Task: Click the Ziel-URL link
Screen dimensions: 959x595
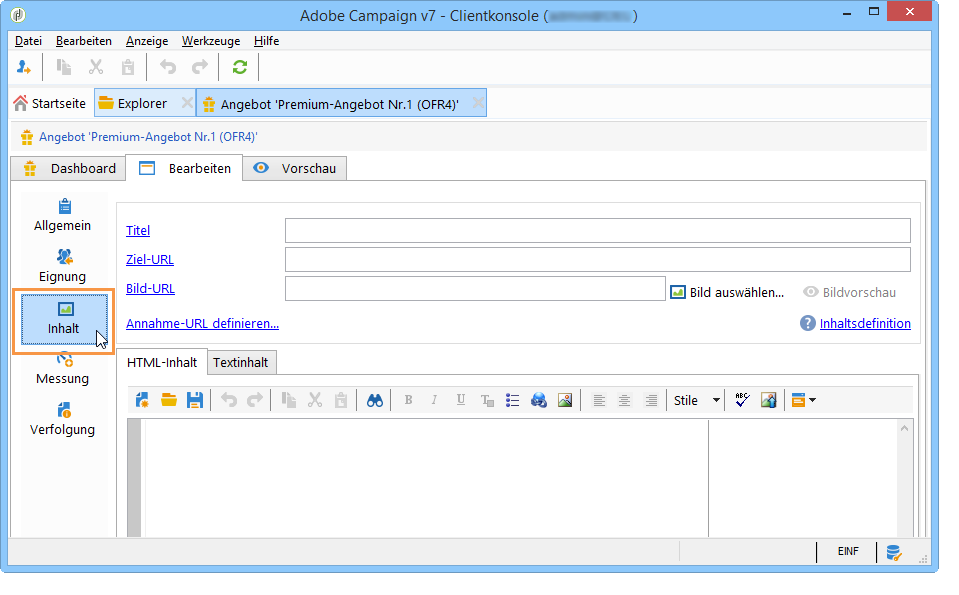Action: pos(150,259)
